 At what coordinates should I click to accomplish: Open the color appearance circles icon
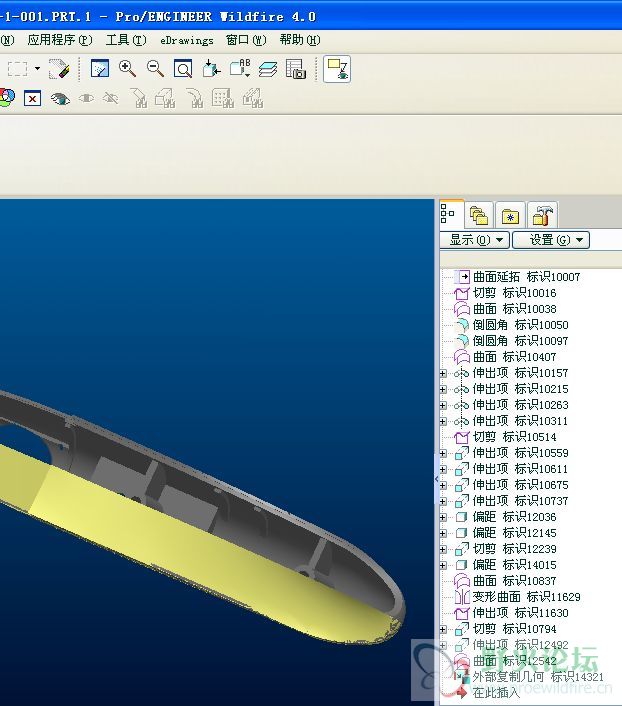tap(7, 98)
